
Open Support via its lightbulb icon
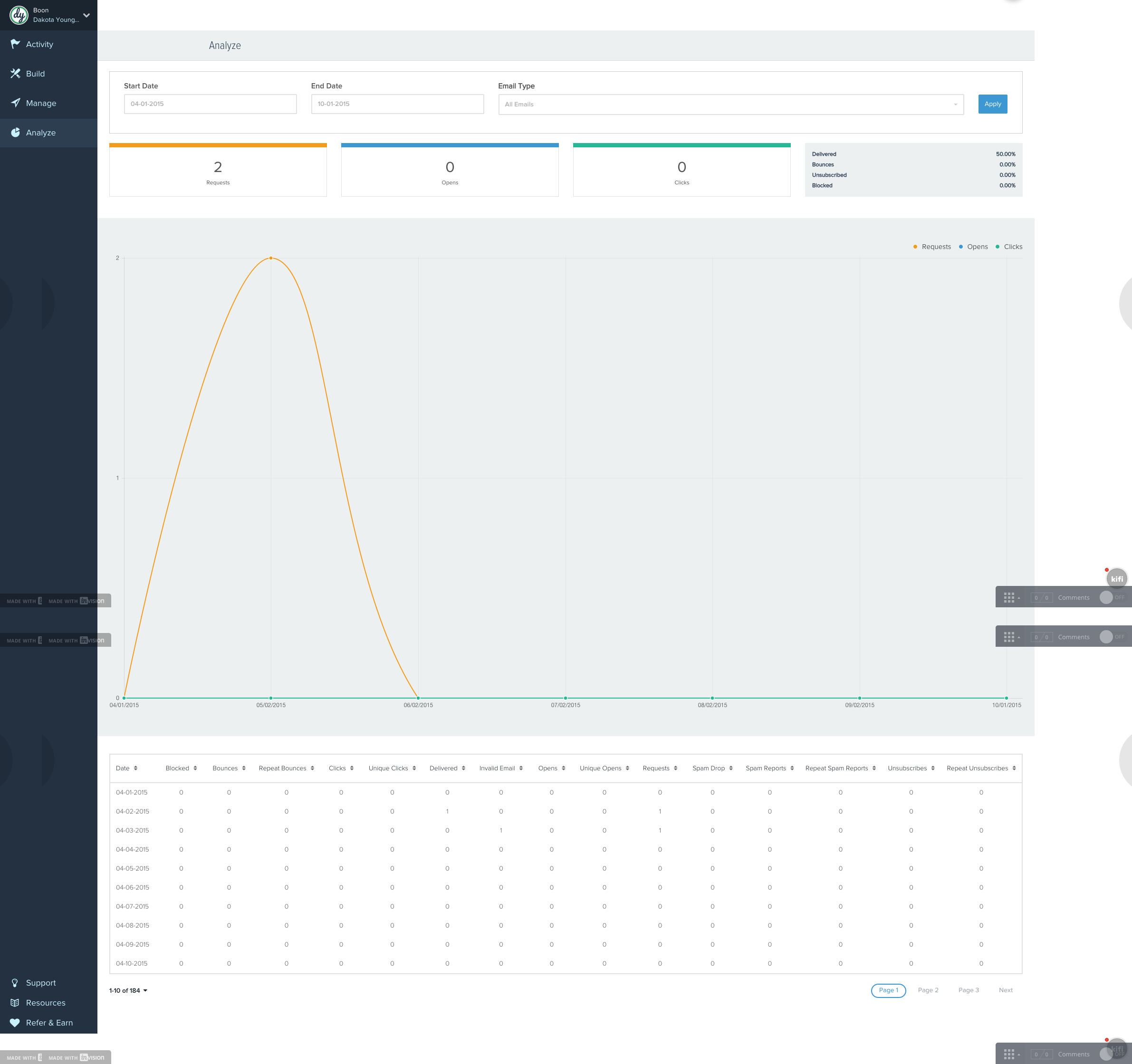point(15,983)
